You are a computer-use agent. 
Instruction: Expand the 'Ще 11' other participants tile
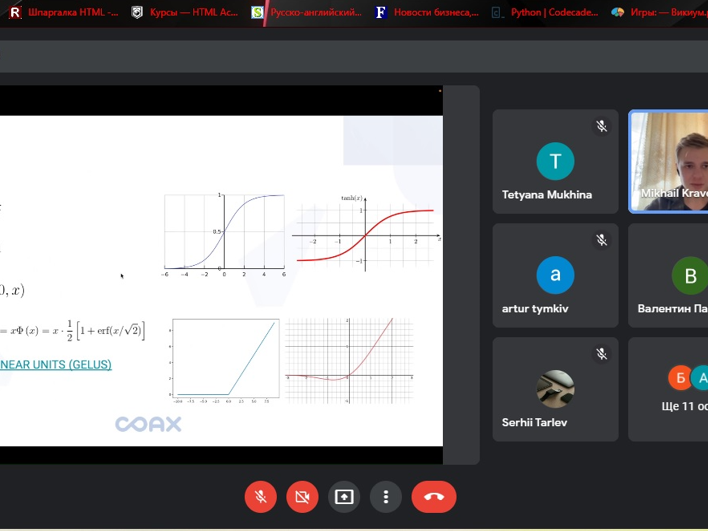pos(668,390)
